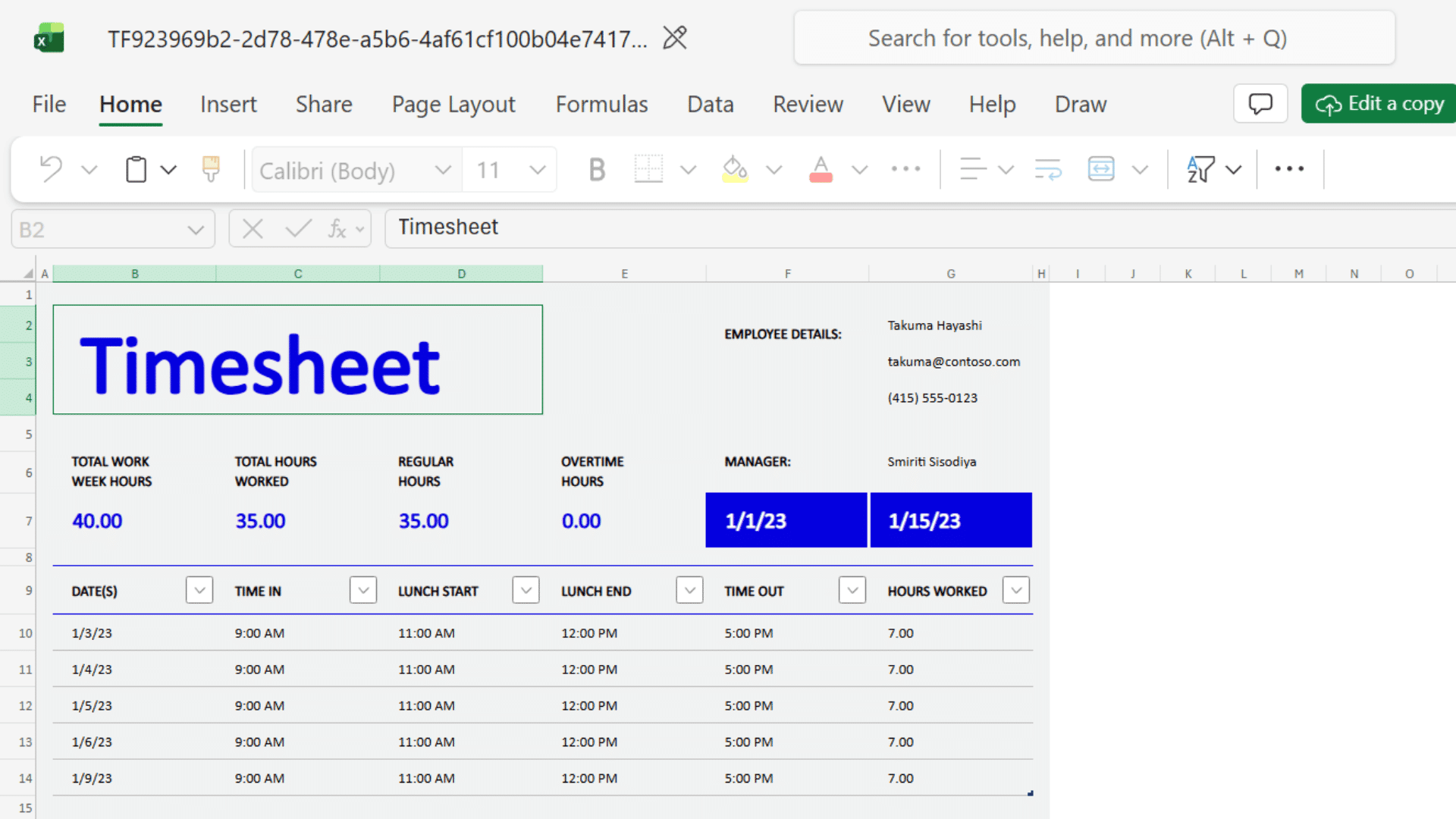Click the Borders grid icon
The image size is (1456, 819).
click(x=648, y=169)
